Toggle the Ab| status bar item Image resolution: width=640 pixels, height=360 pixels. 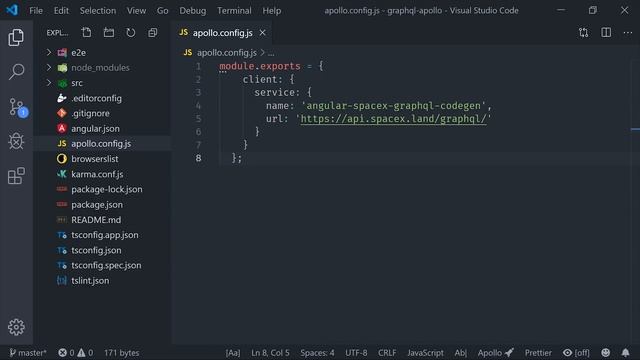[x=460, y=353]
